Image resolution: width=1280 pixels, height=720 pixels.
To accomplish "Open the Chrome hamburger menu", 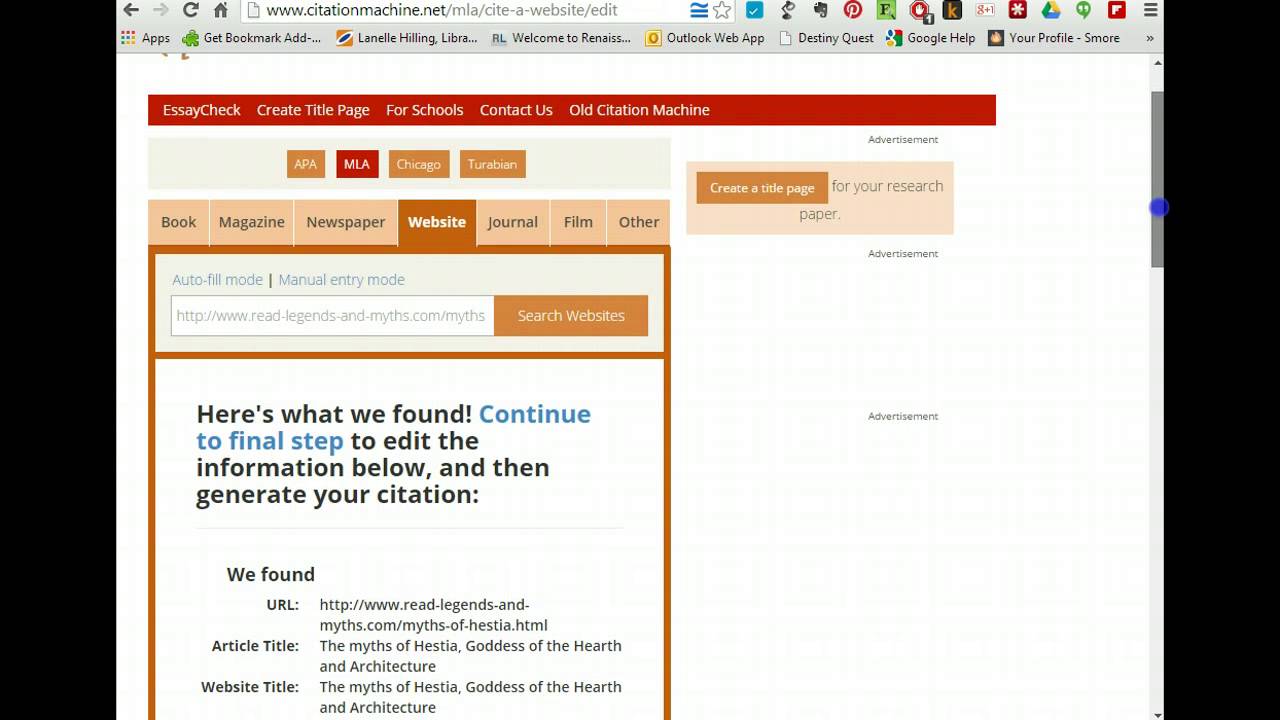I will 1151,10.
